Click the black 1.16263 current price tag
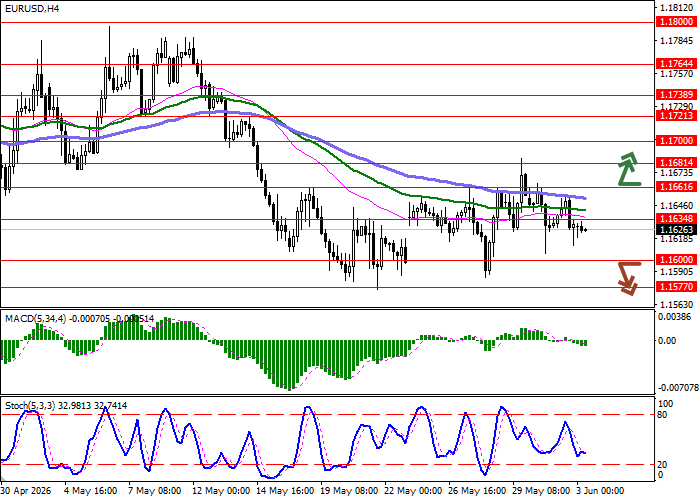Screen dimensions: 700x500 (x=676, y=229)
